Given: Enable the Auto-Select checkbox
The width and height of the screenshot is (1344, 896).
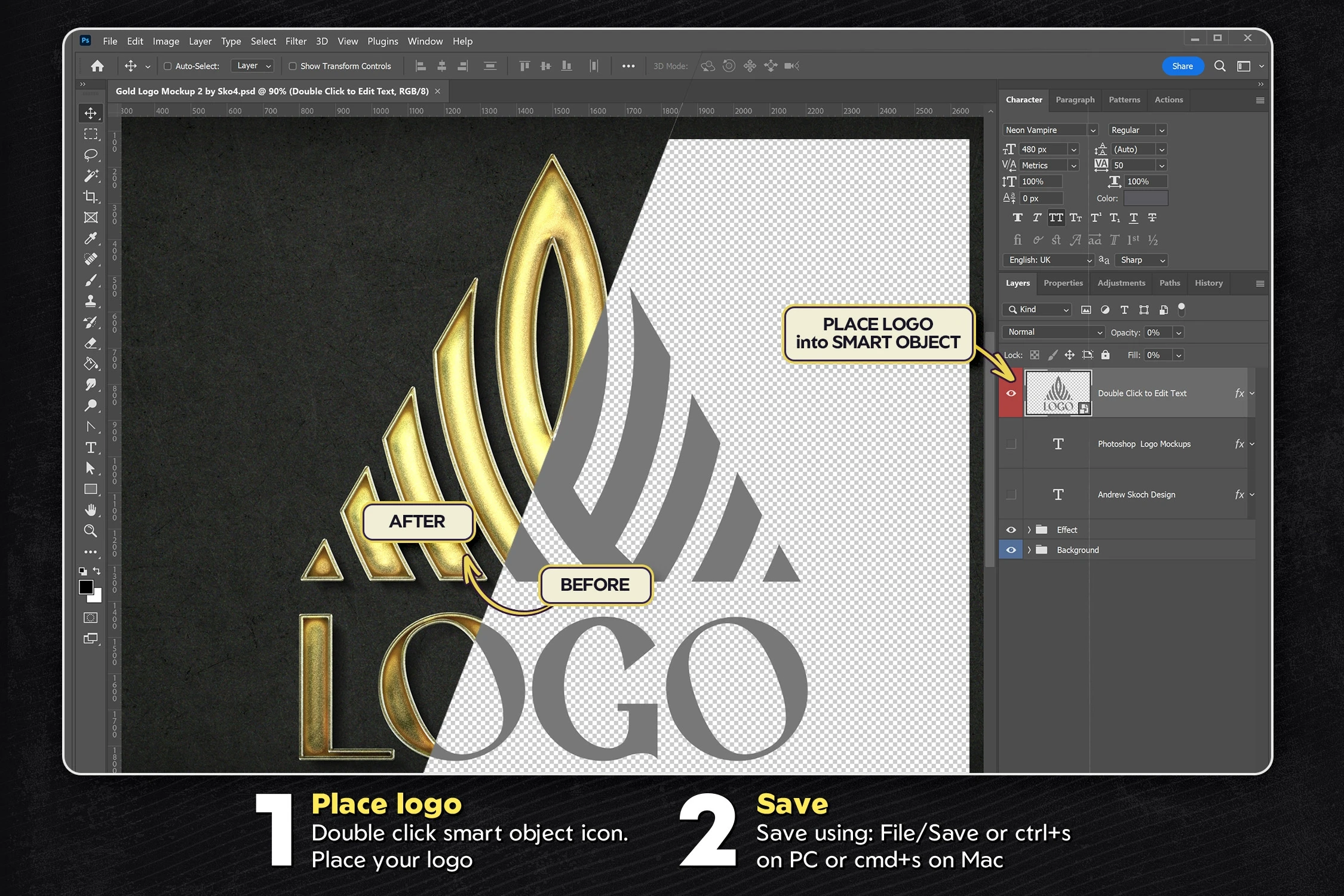Looking at the screenshot, I should (168, 66).
